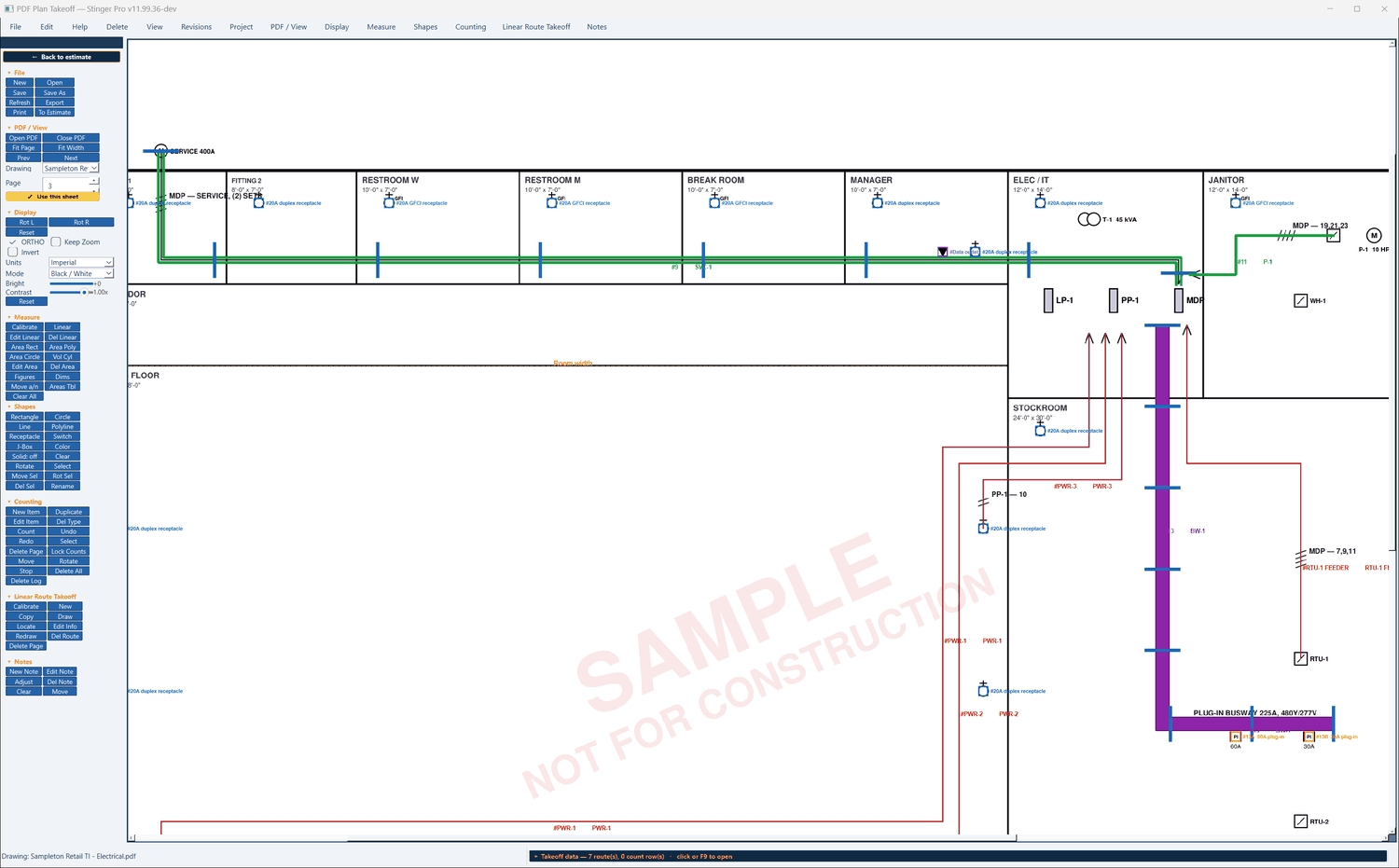Click the Back to estimate button
The image size is (1399, 868).
pyautogui.click(x=62, y=57)
